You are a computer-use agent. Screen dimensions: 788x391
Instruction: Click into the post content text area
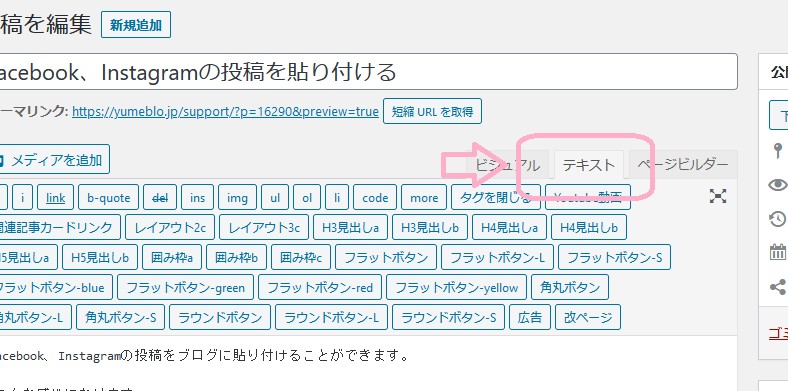point(368,363)
